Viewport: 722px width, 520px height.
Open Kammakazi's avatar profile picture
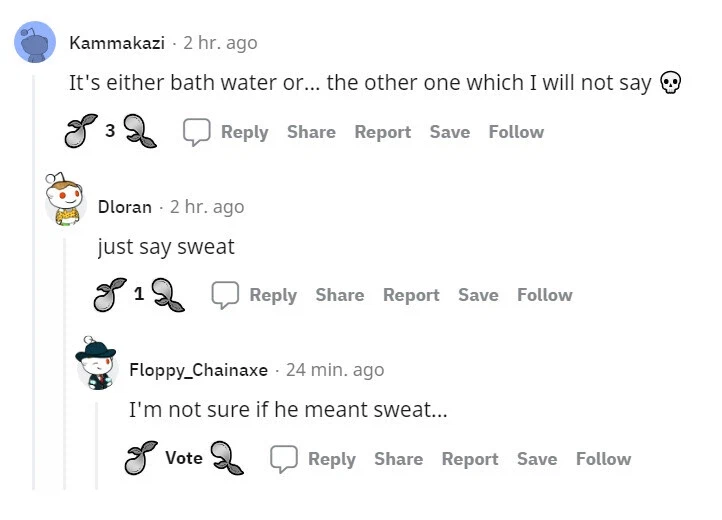(x=35, y=43)
